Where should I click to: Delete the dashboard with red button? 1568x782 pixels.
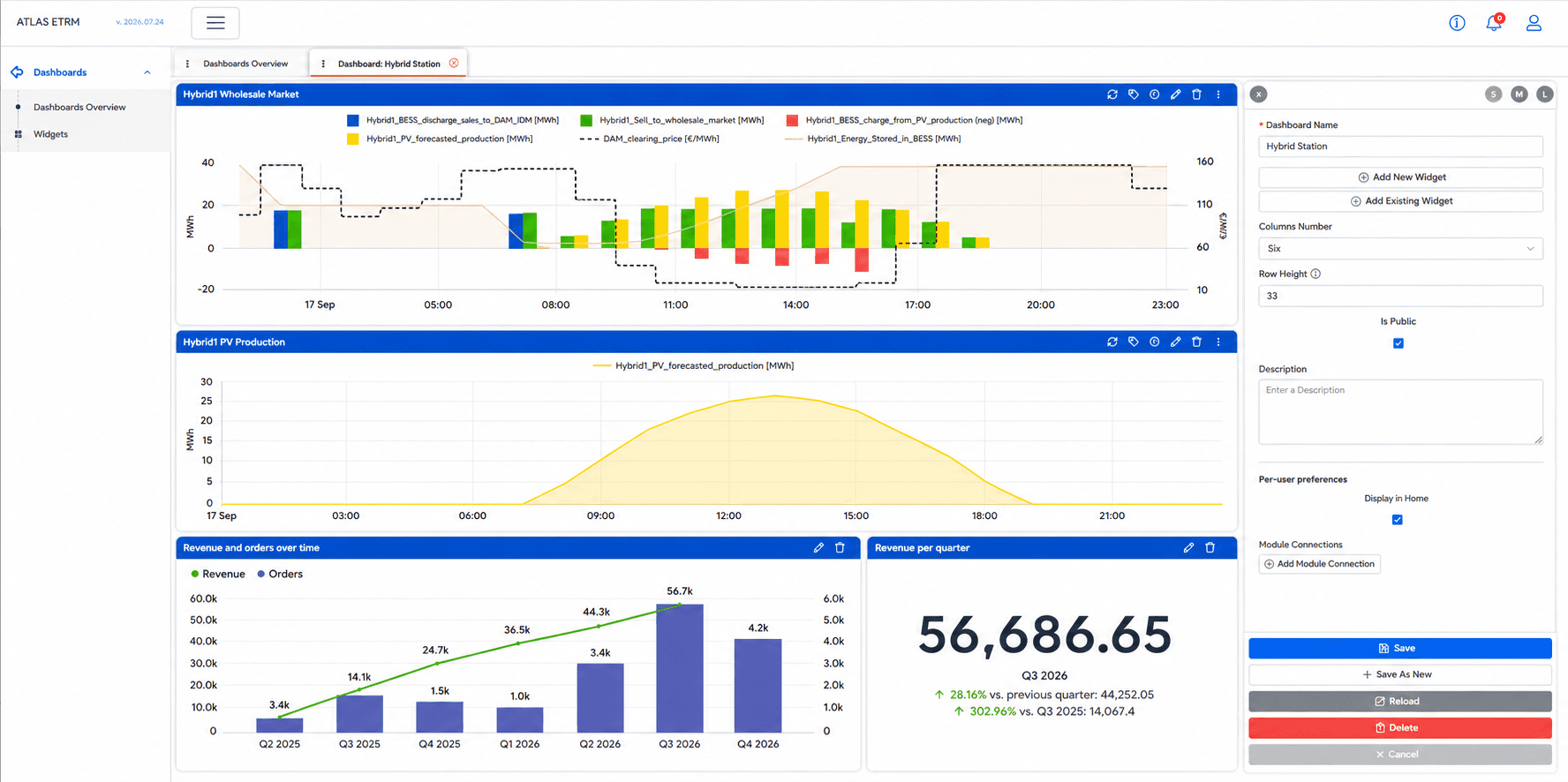pos(1399,728)
